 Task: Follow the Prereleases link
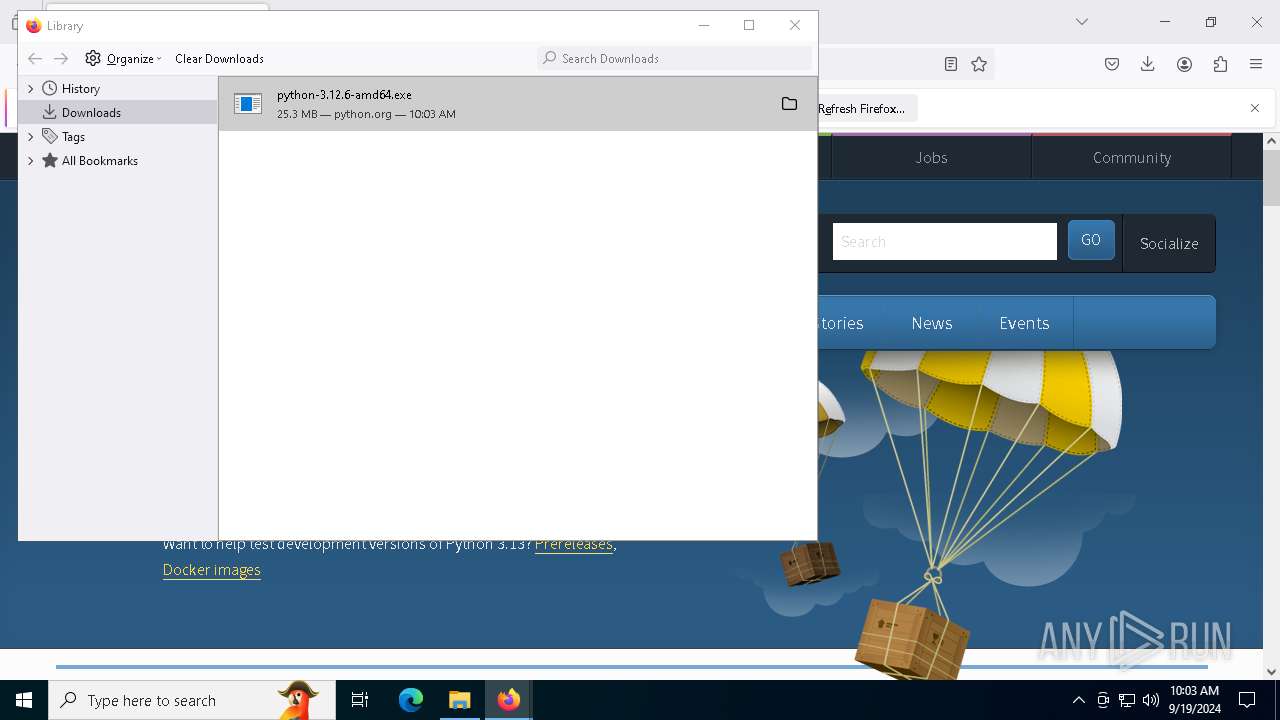pyautogui.click(x=574, y=544)
